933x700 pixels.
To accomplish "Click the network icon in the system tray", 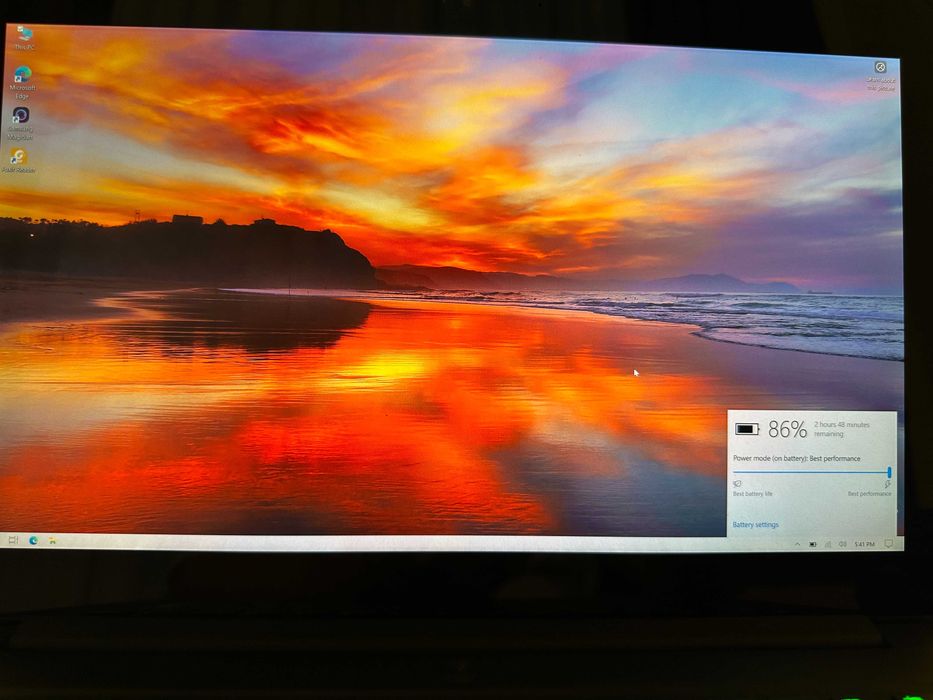I will coord(828,544).
